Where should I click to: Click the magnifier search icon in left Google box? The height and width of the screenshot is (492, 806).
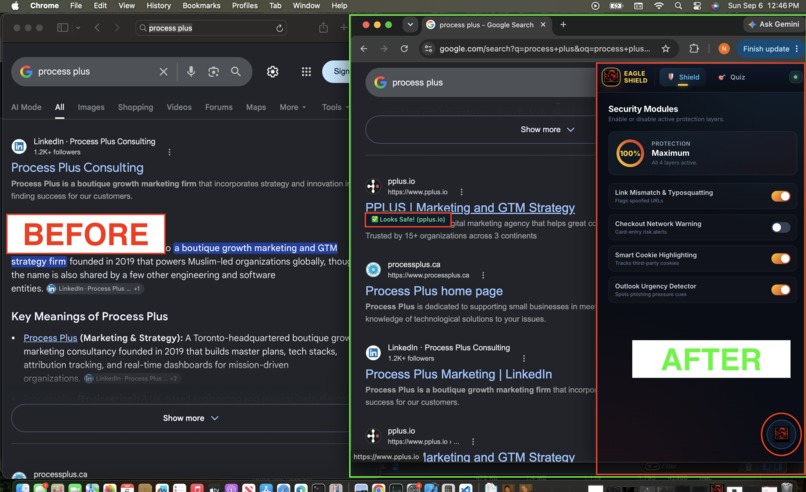[235, 71]
